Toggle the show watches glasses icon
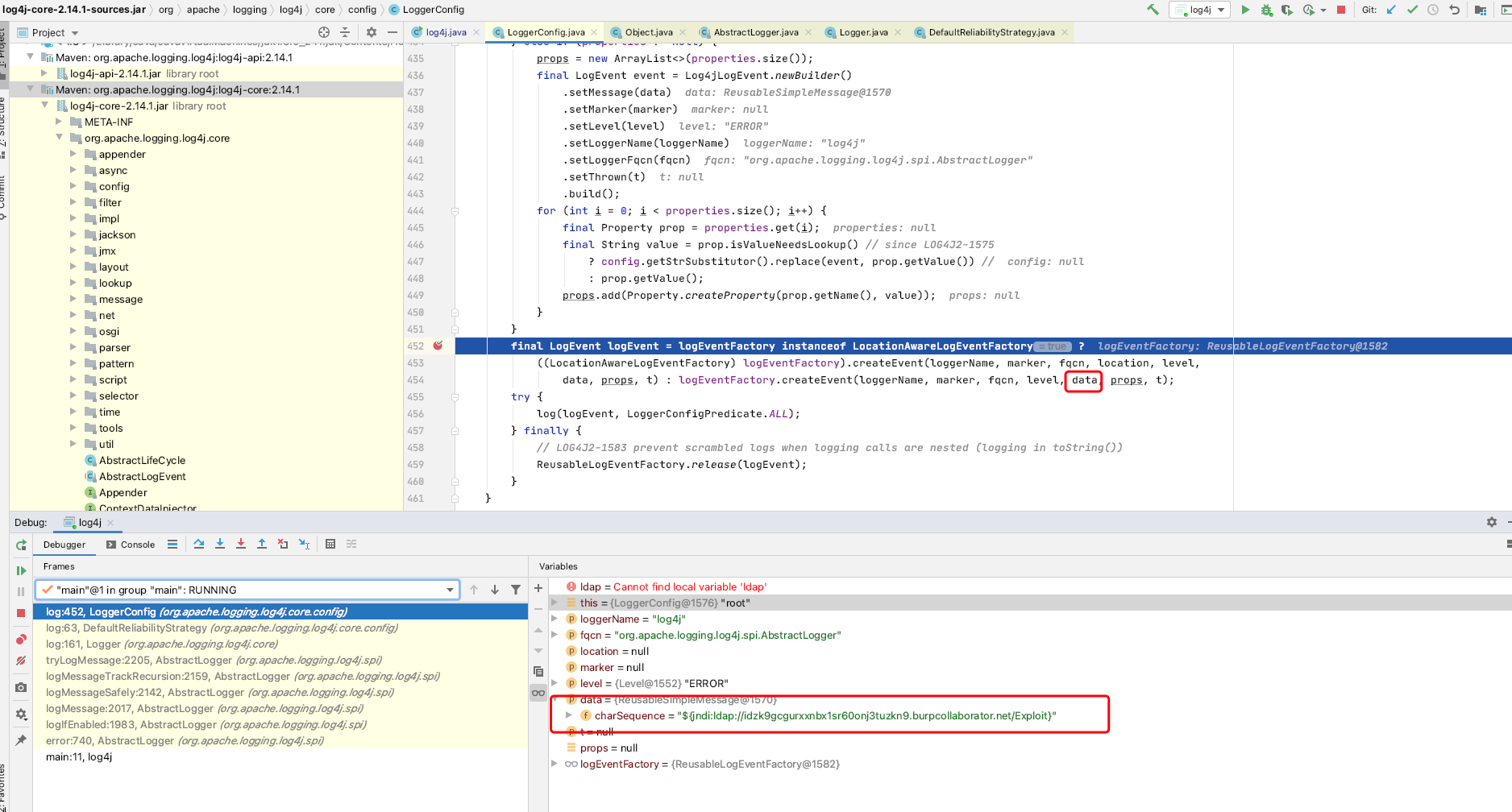Image resolution: width=1512 pixels, height=812 pixels. [538, 693]
